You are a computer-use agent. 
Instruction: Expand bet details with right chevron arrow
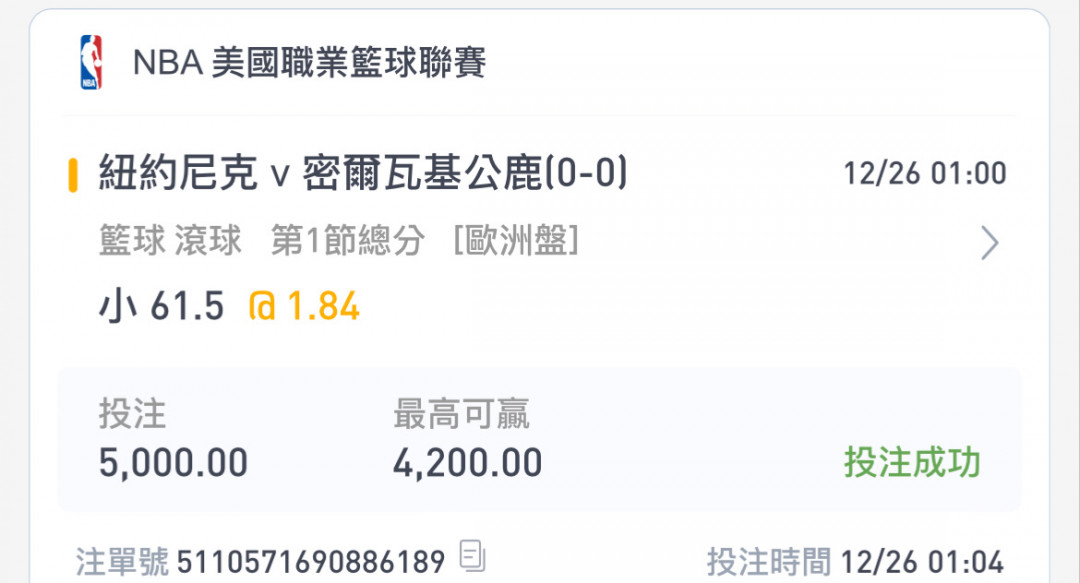tap(990, 243)
